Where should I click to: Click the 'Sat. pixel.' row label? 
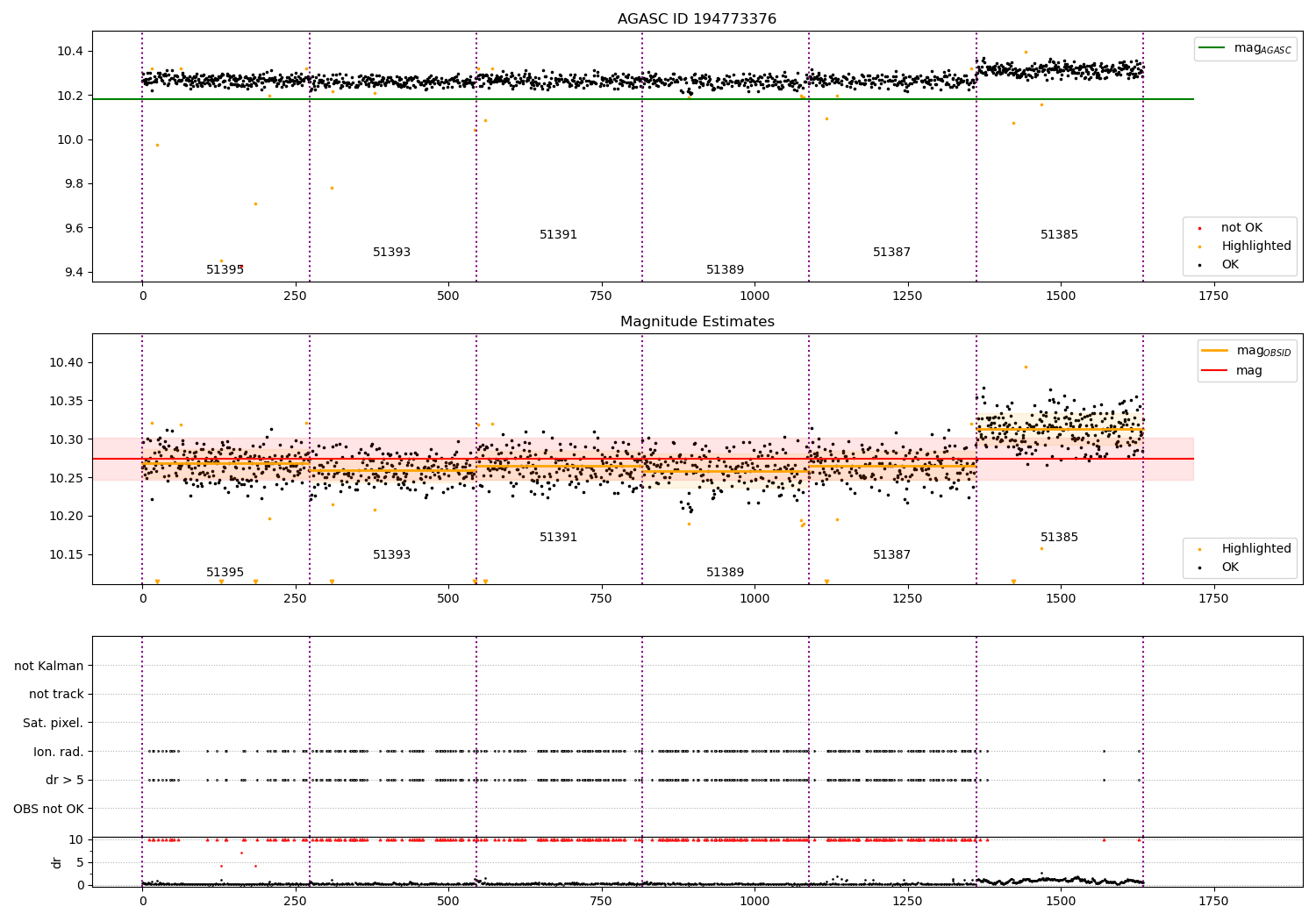54,724
